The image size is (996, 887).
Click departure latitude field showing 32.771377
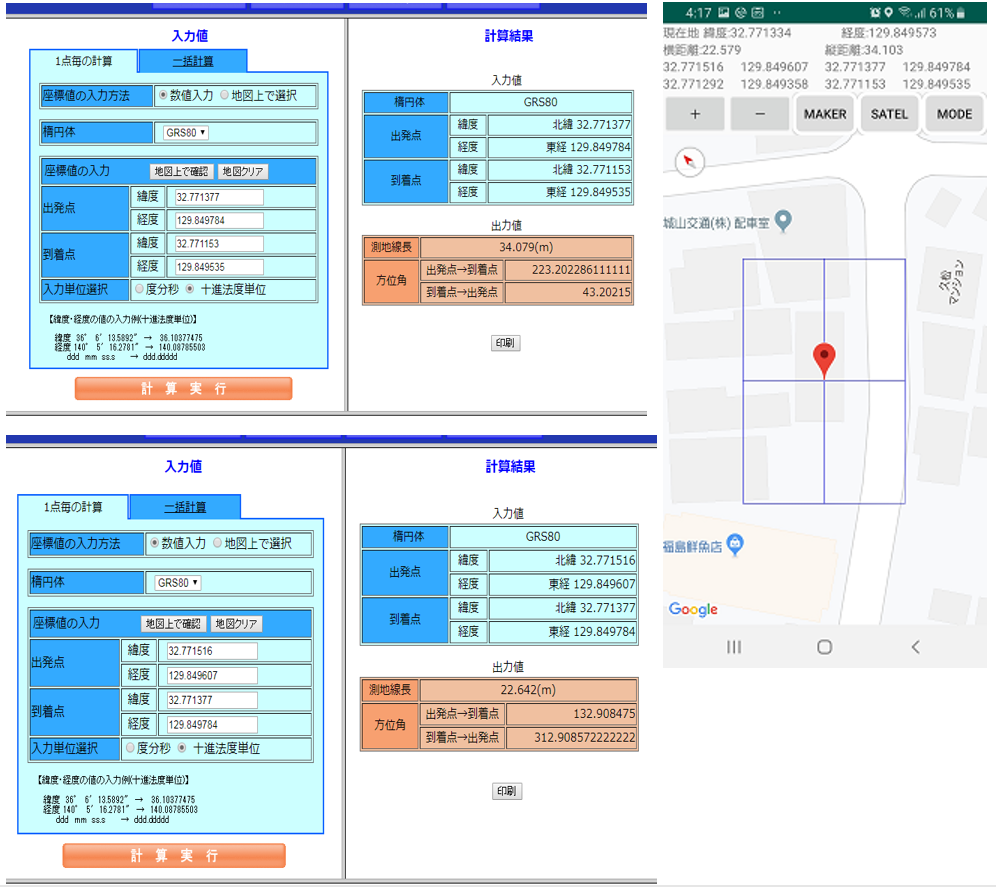pos(218,198)
